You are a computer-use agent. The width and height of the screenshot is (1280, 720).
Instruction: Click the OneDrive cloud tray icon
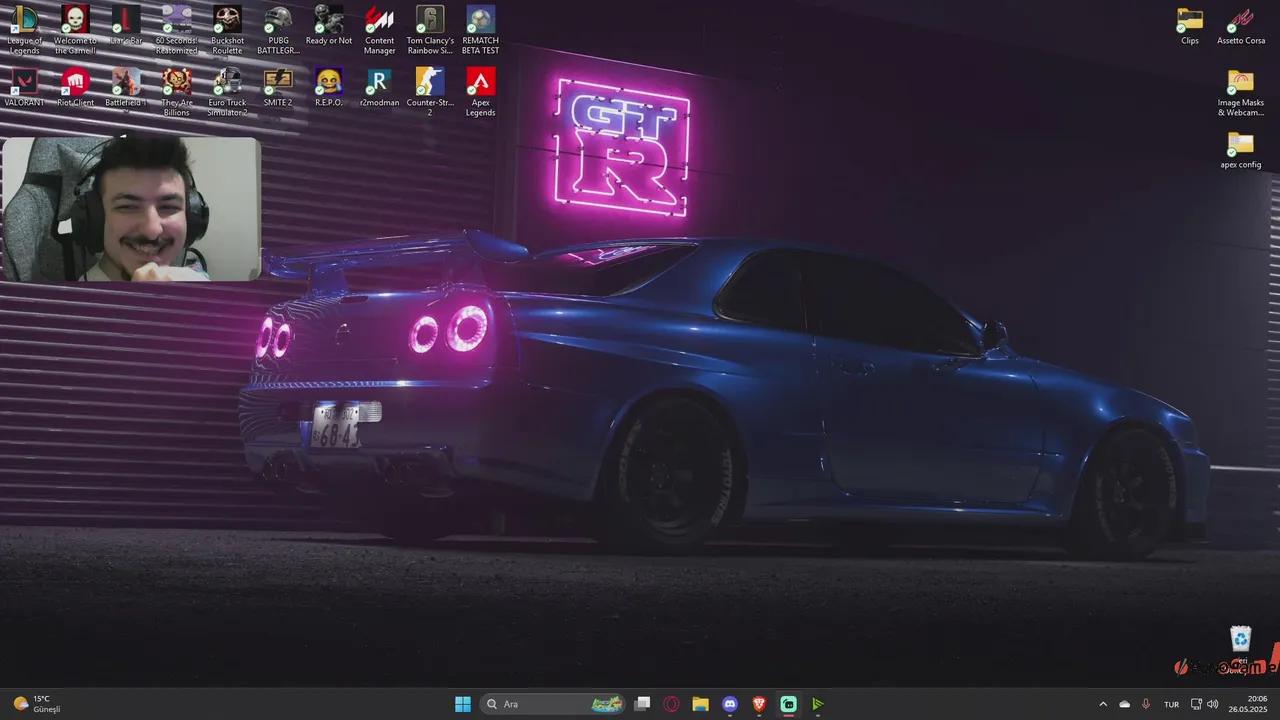coord(1125,704)
